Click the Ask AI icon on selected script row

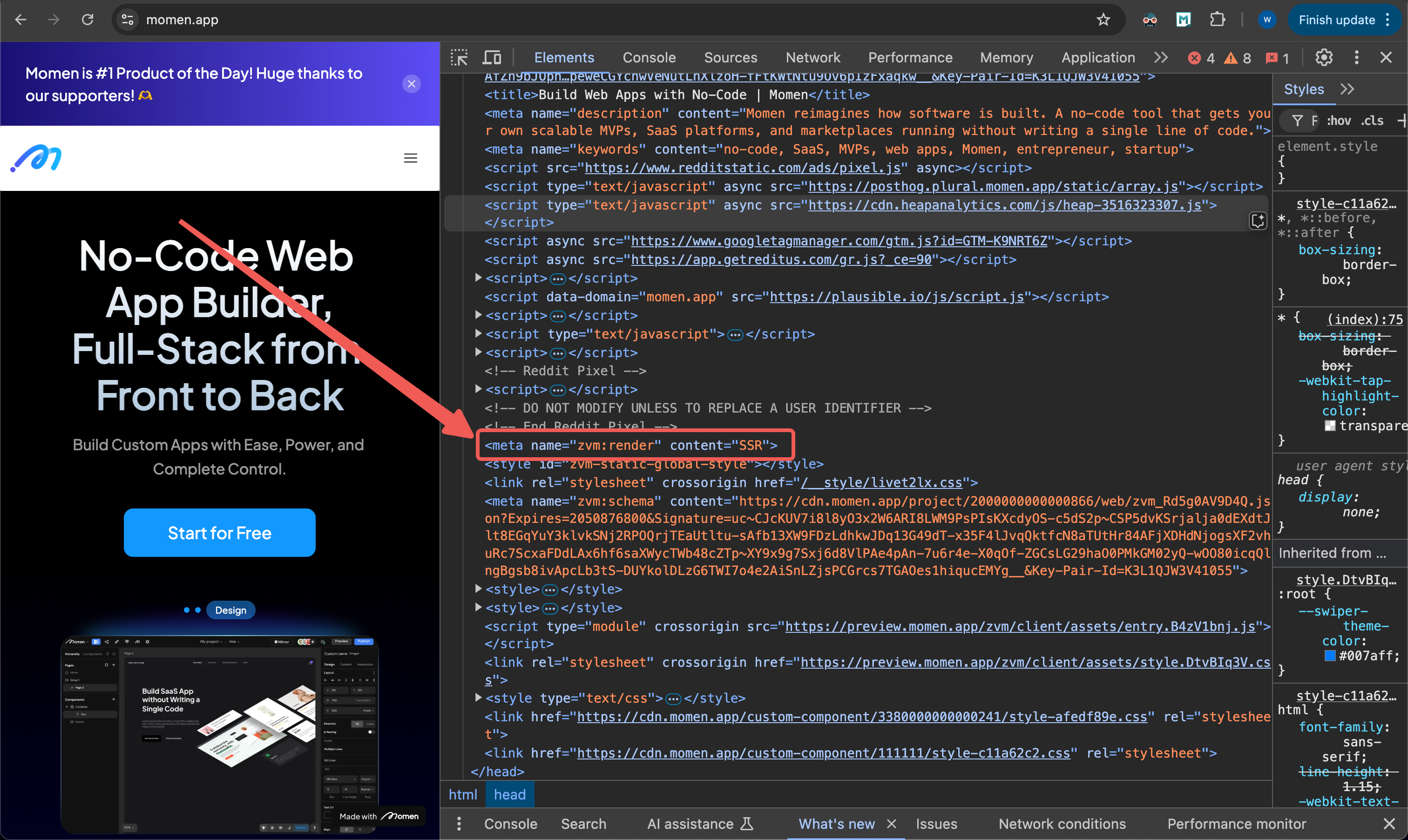(x=1258, y=221)
